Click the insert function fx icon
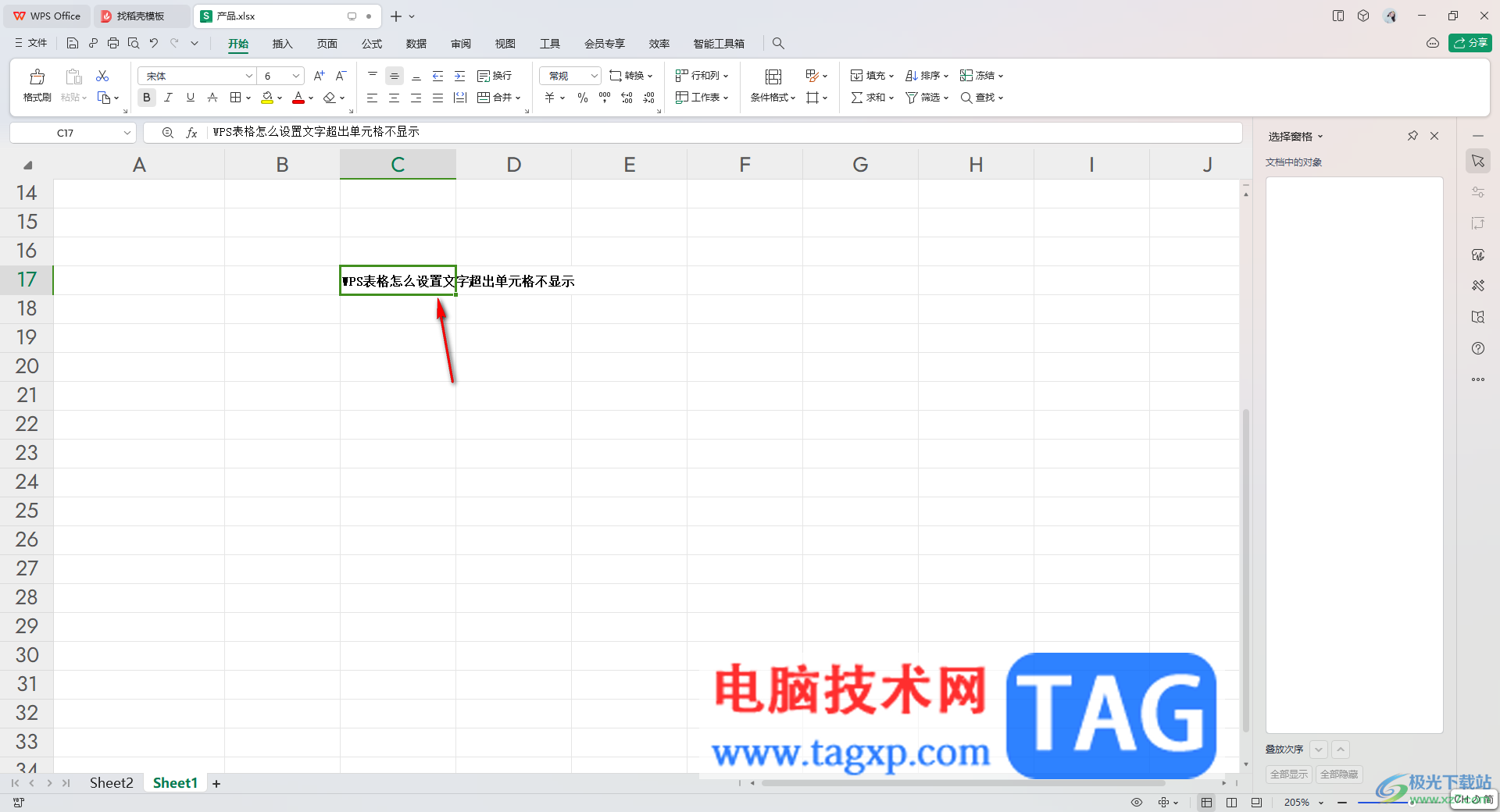Image resolution: width=1500 pixels, height=812 pixels. click(x=191, y=133)
